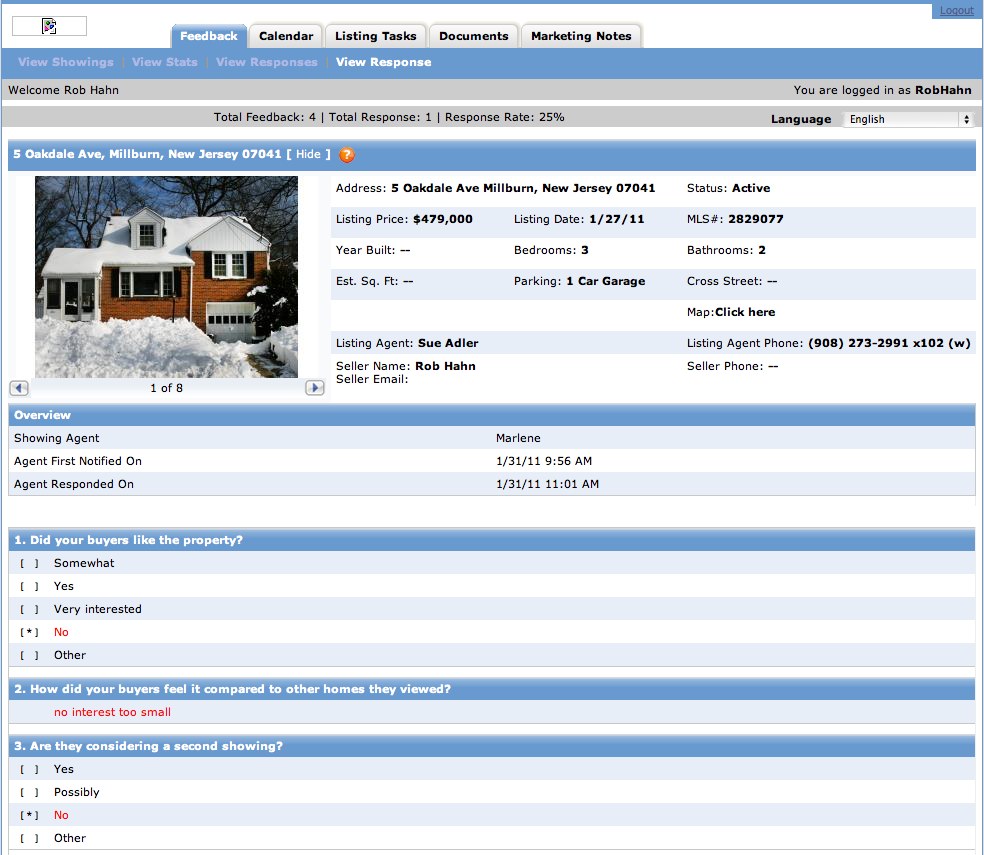Click the 'no interest too small' response
The width and height of the screenshot is (984, 855).
click(x=112, y=712)
